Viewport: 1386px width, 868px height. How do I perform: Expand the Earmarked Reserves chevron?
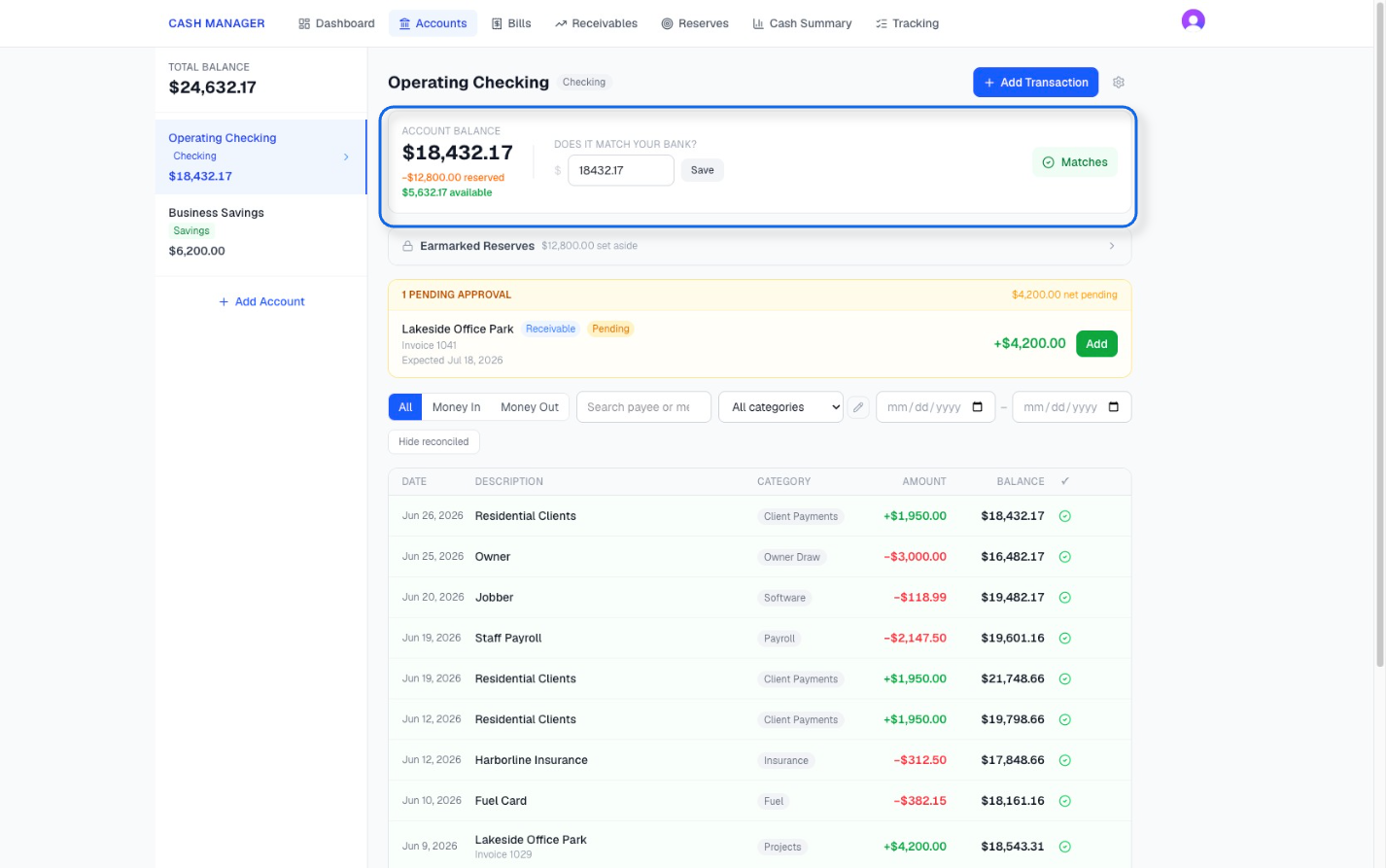[x=1112, y=246]
